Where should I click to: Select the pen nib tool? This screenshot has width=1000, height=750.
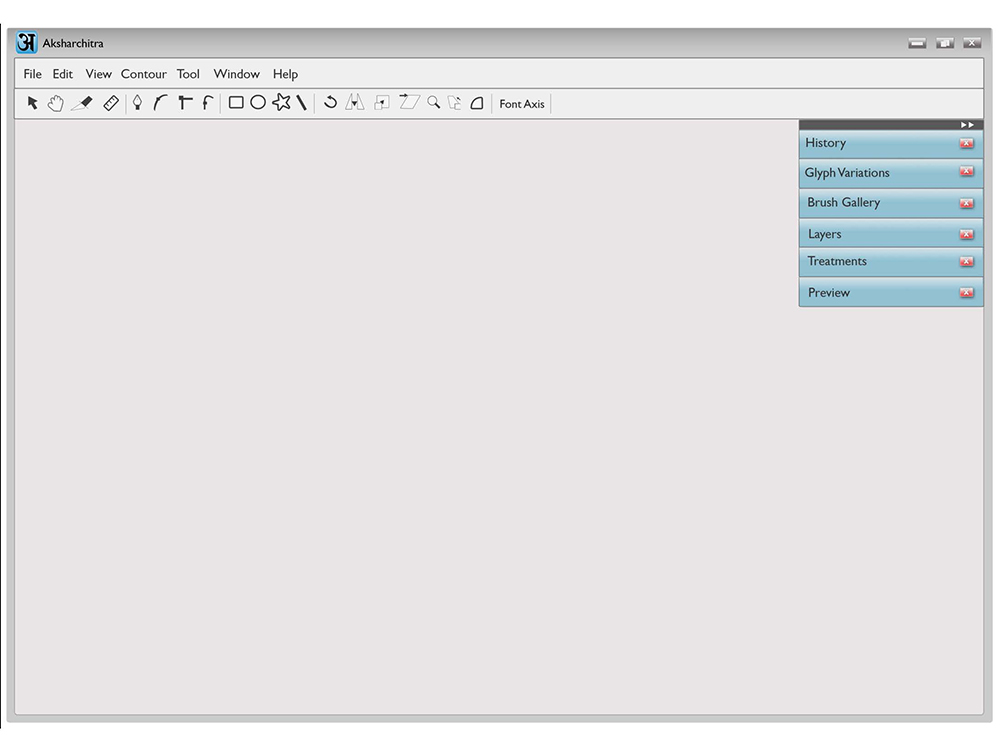point(137,103)
